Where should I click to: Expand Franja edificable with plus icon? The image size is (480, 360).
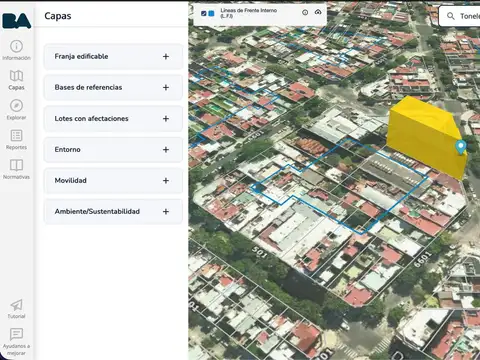point(166,56)
